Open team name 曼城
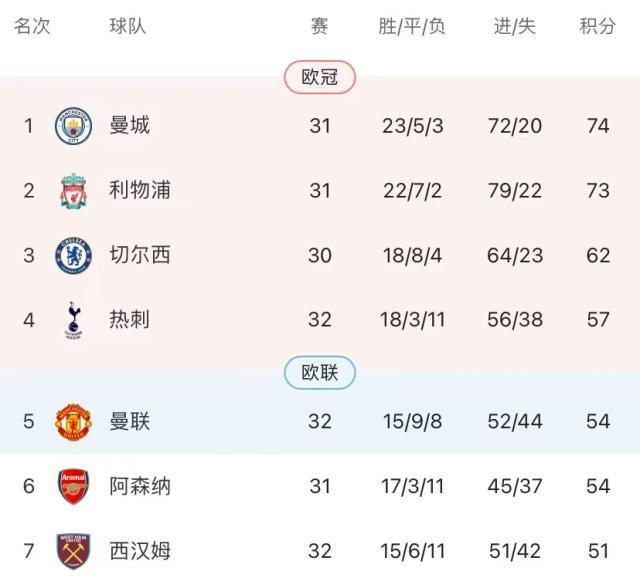Viewport: 640px width, 588px height. click(x=129, y=126)
